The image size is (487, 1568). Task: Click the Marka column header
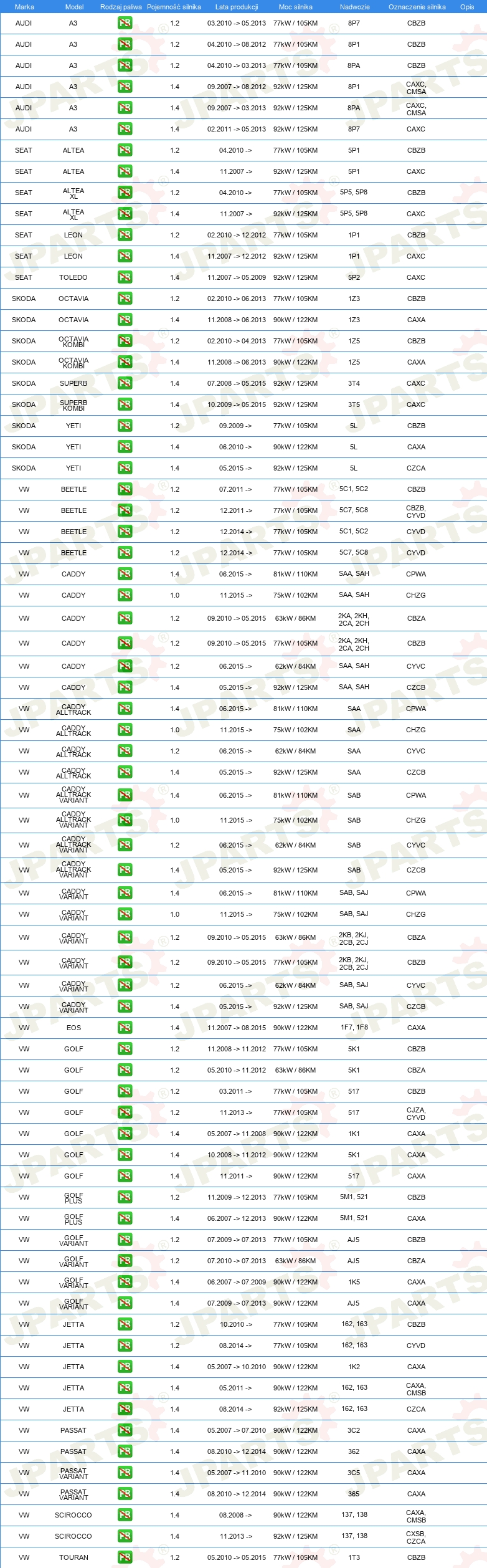(24, 7)
